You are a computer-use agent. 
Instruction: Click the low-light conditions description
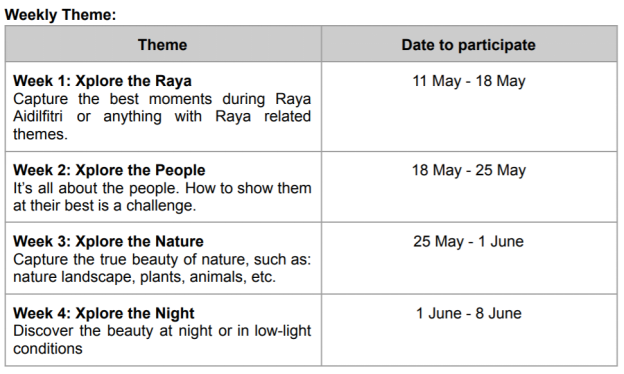[x=162, y=339]
